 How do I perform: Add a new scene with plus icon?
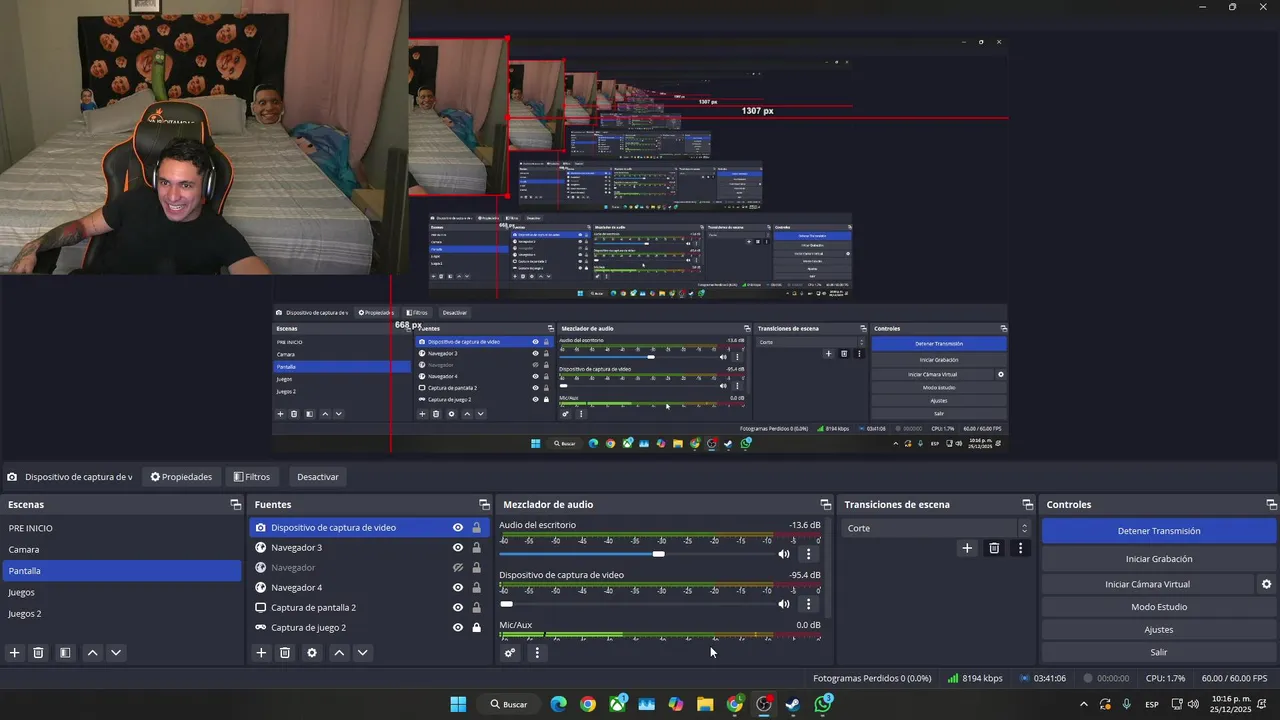click(x=15, y=653)
